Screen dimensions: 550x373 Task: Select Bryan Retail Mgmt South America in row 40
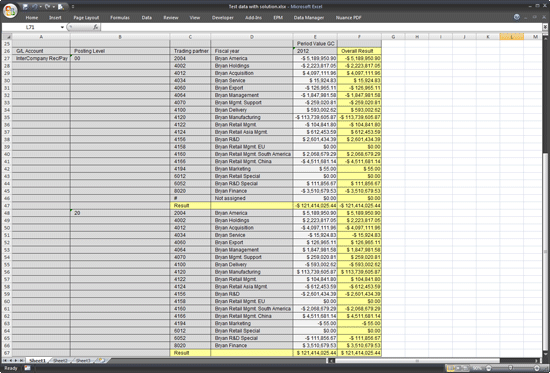click(251, 154)
